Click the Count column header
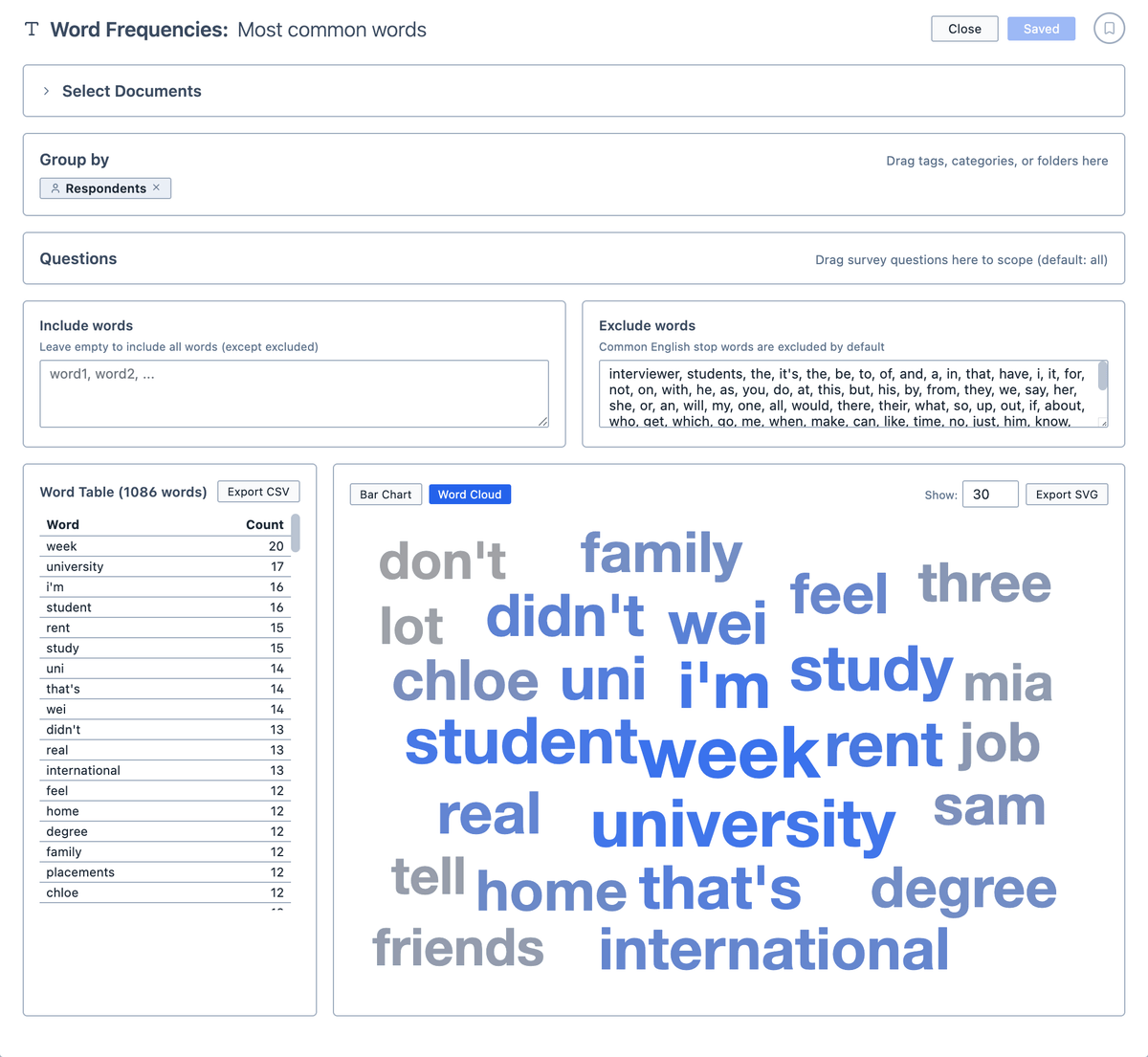1148x1057 pixels. pos(265,524)
